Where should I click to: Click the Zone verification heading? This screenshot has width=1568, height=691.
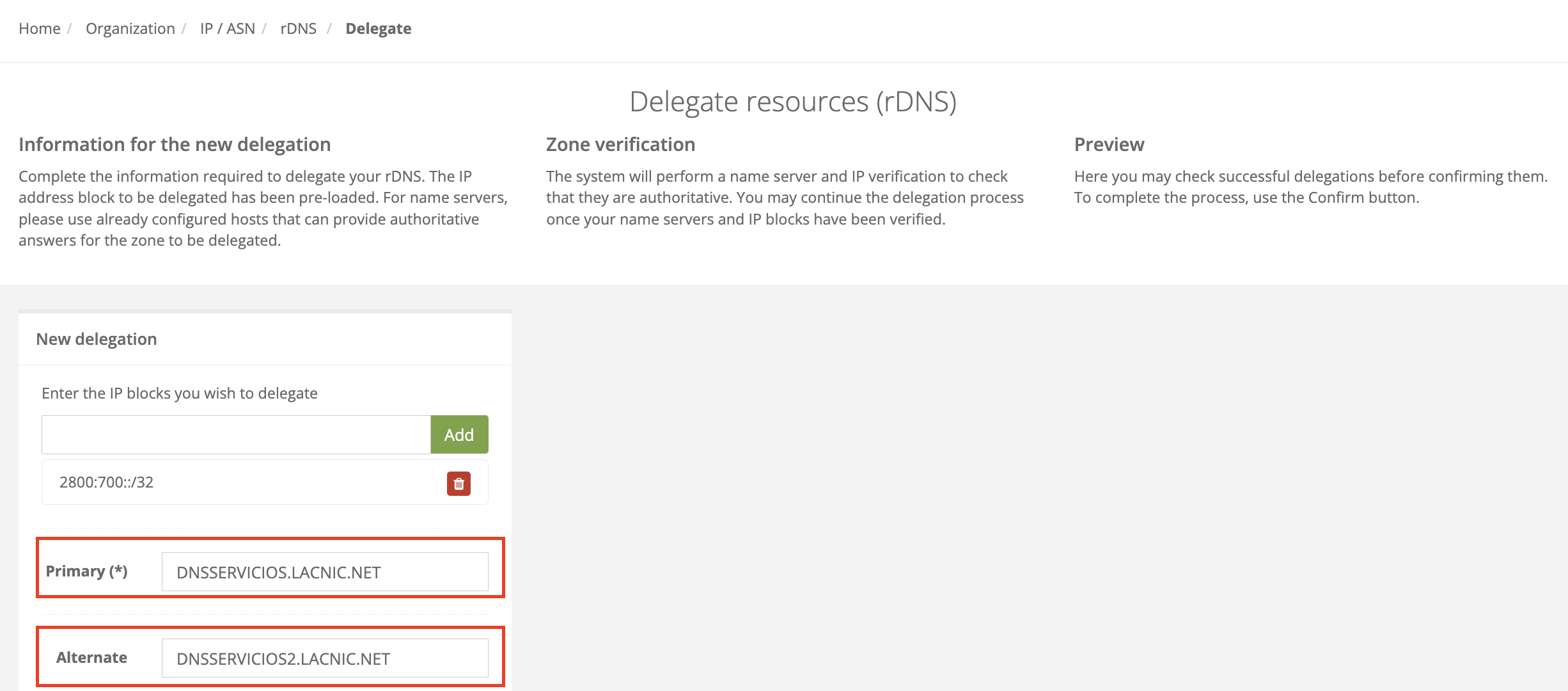point(620,145)
